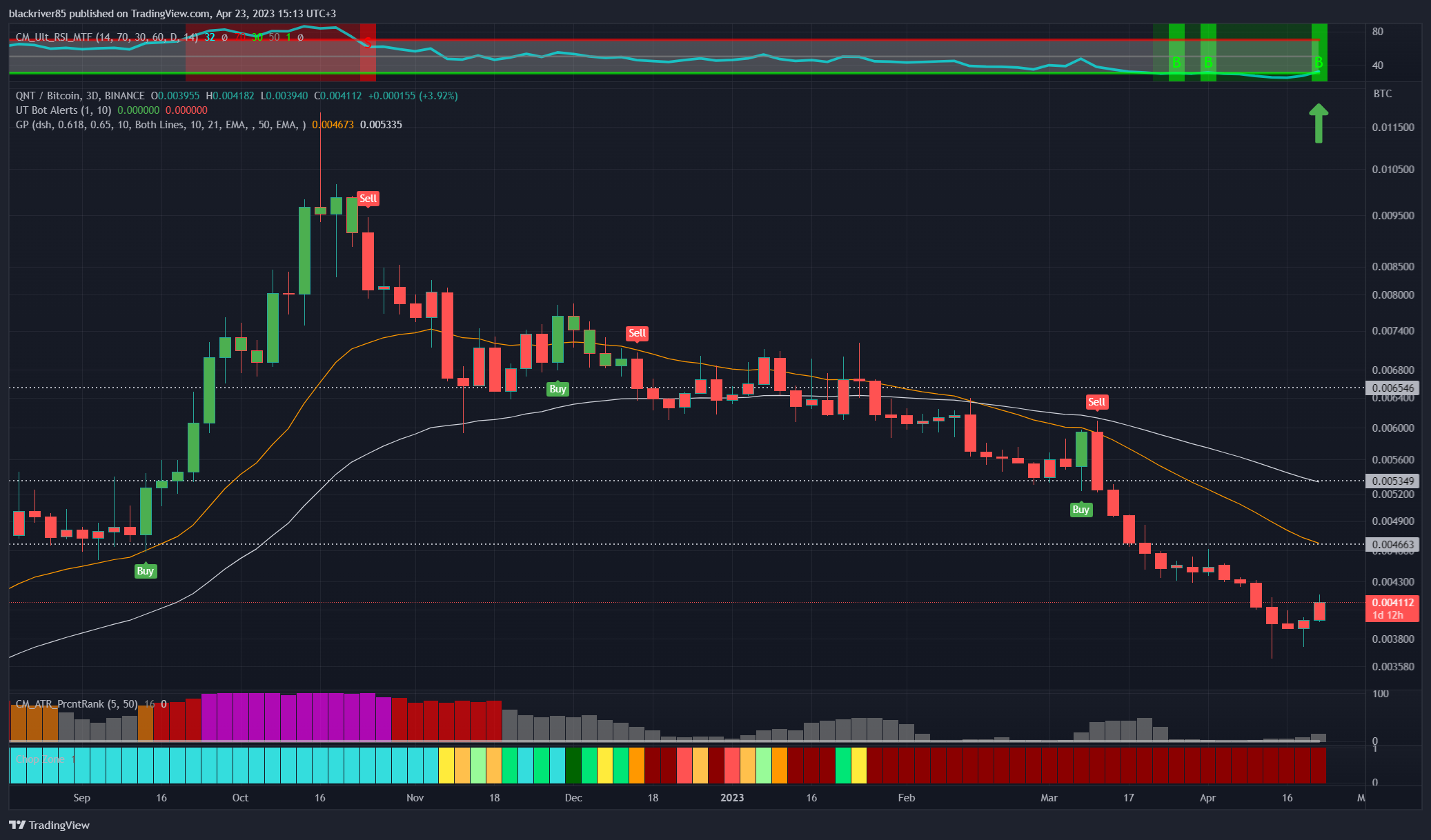Click the 0.008000 price axis label
1431x840 pixels.
1393,295
